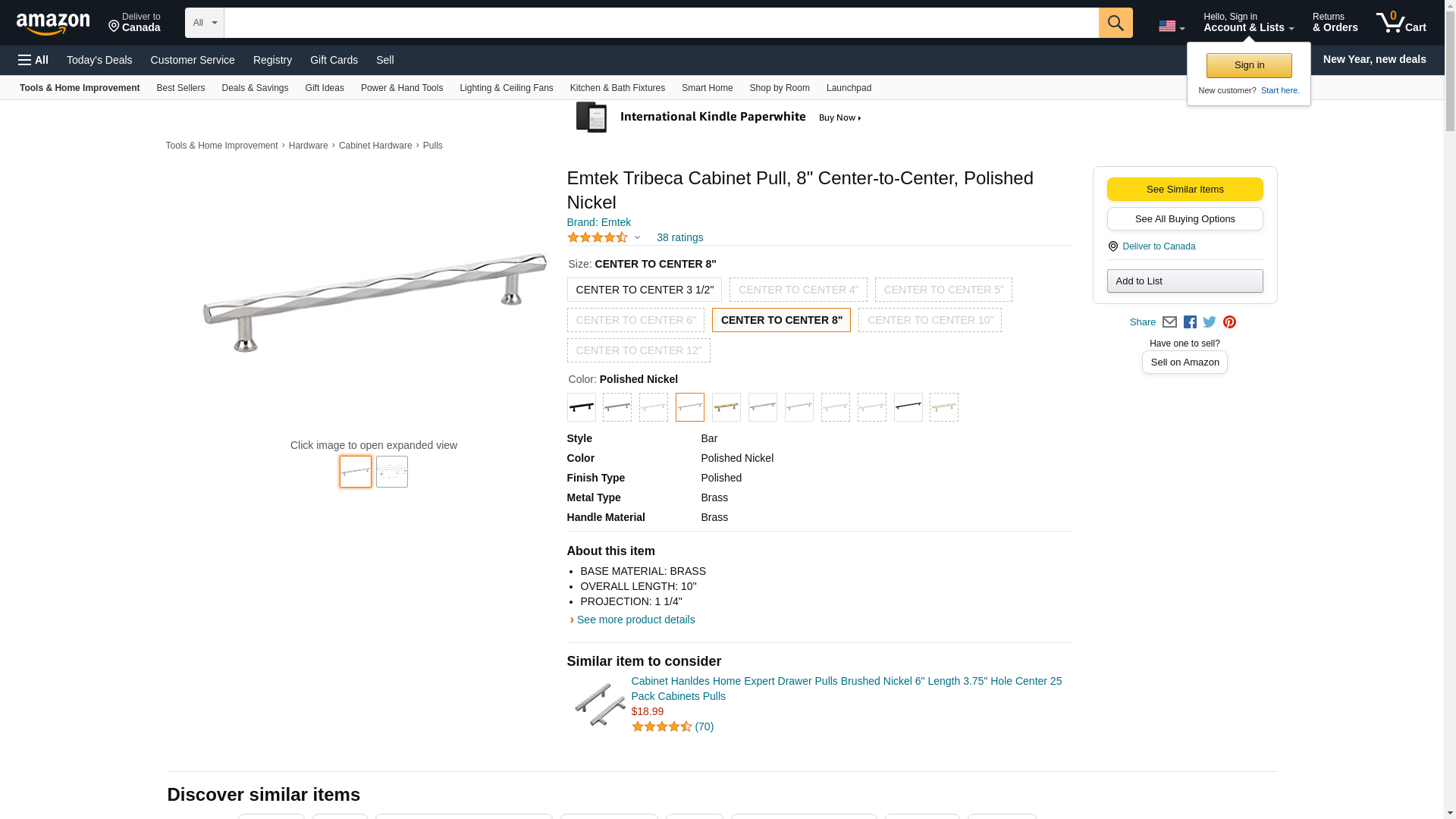This screenshot has height=819, width=1456.
Task: Share the product on Pinterest
Action: coord(1229,322)
